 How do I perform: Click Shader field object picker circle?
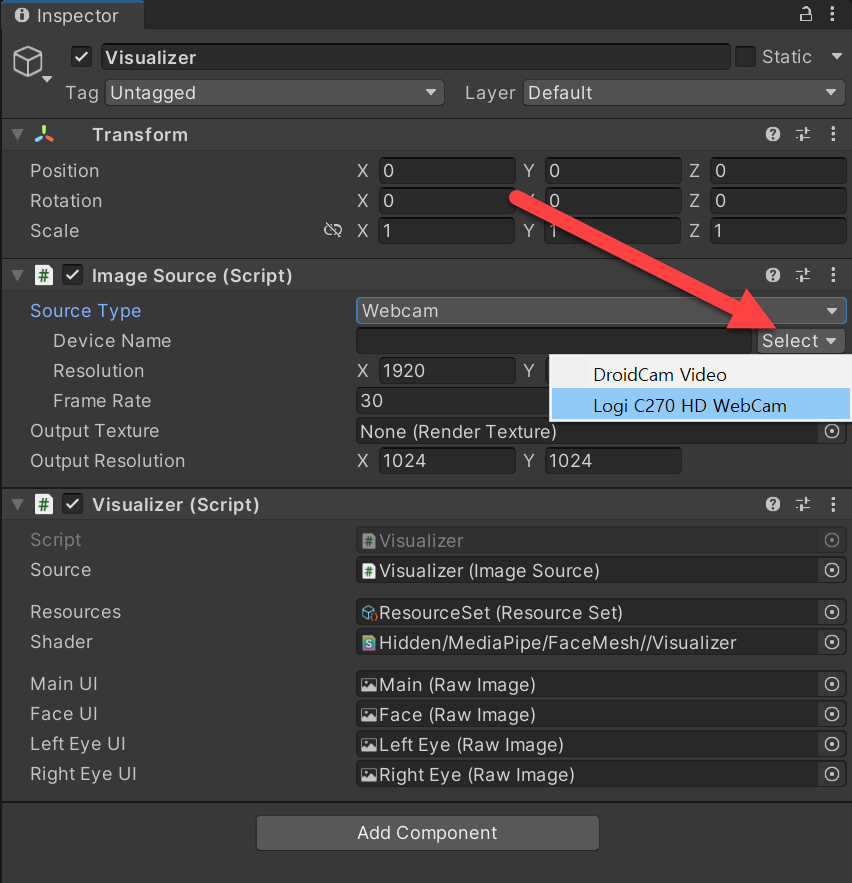click(832, 642)
